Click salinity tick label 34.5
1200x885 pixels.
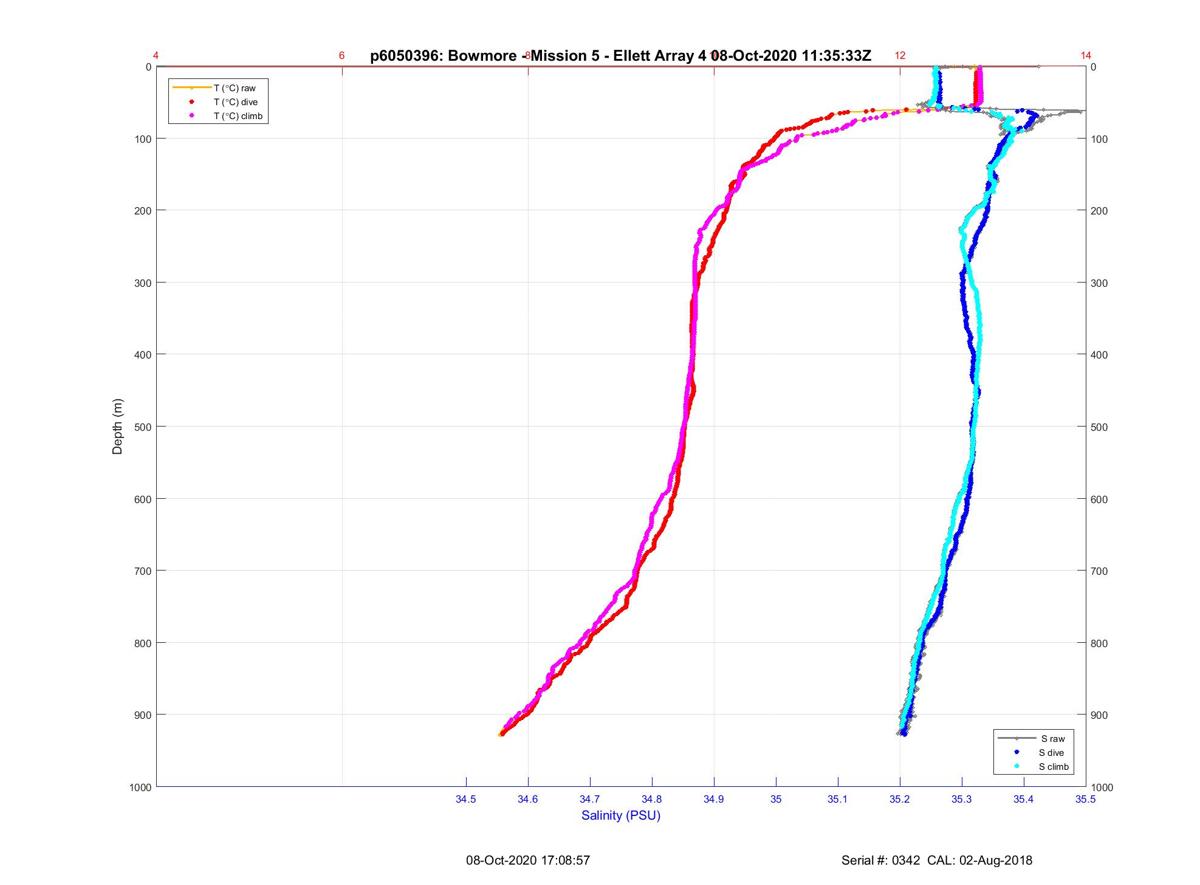[x=466, y=800]
